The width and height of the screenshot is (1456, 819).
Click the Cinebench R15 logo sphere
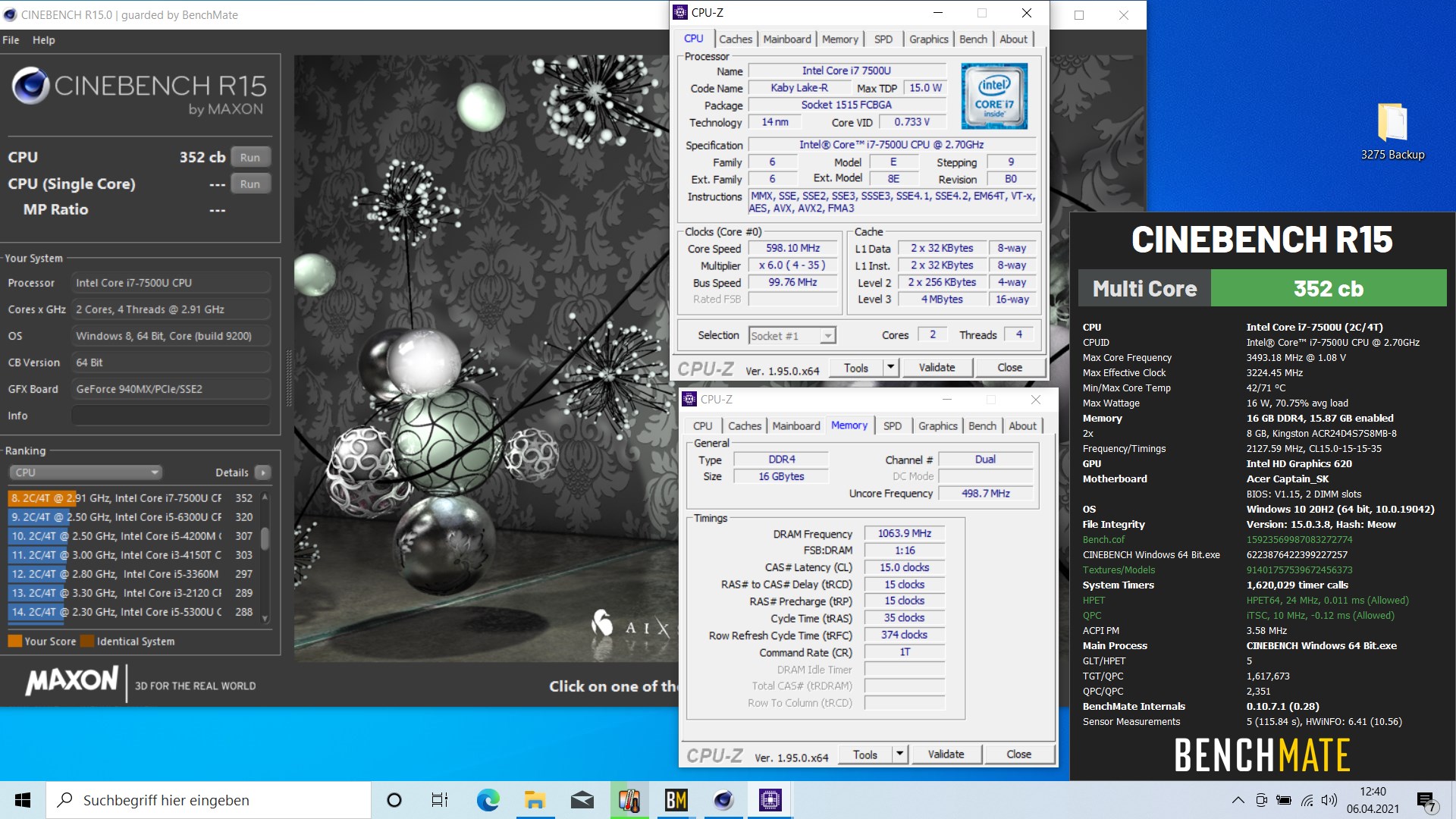[x=31, y=86]
